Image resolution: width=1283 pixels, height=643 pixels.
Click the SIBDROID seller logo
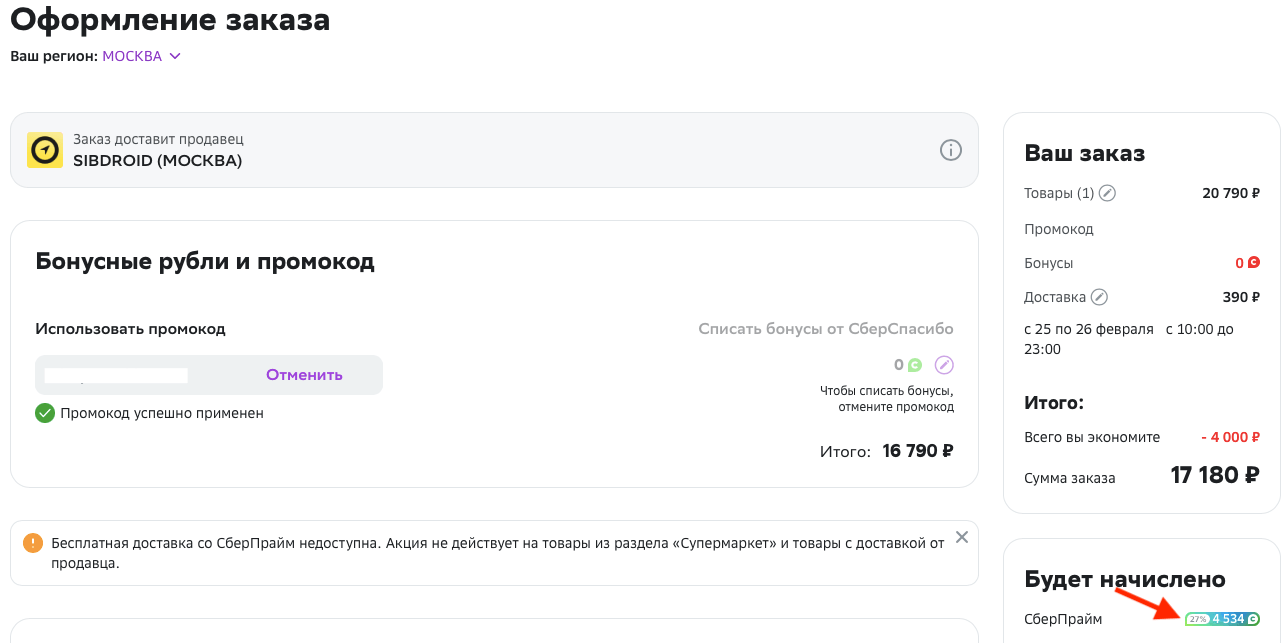tap(44, 150)
